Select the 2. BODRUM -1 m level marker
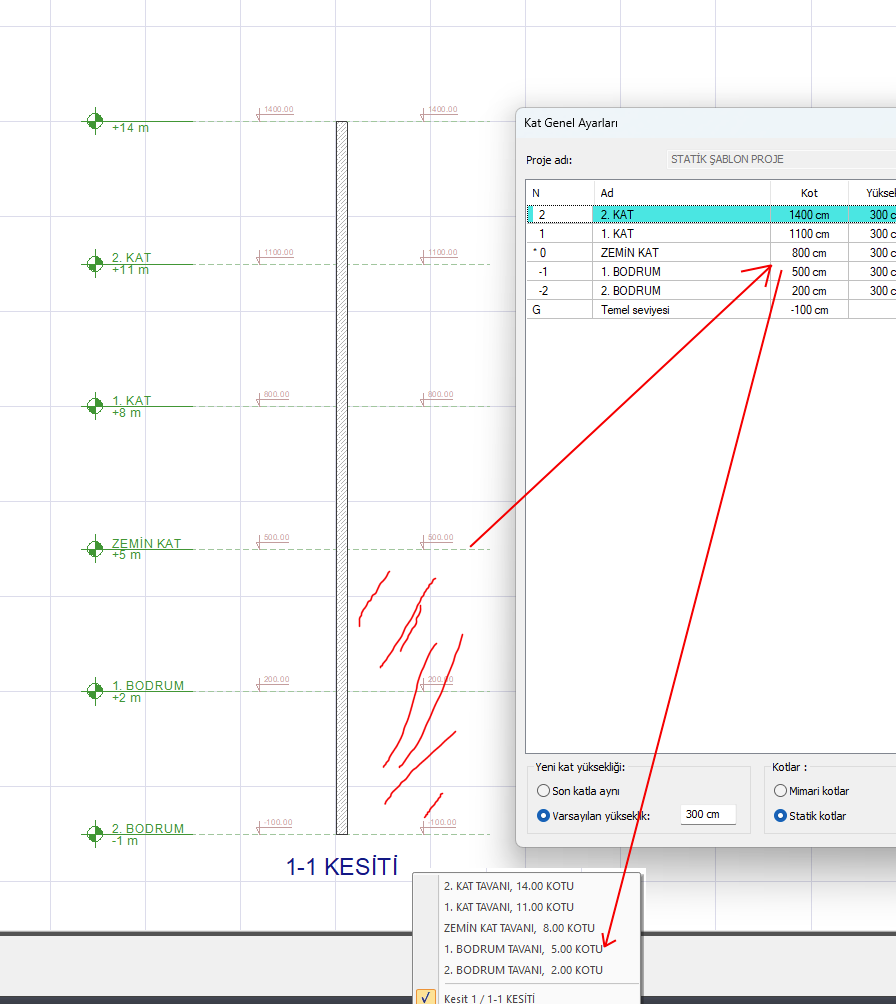Screen dimensions: 896x1004 [x=94, y=833]
